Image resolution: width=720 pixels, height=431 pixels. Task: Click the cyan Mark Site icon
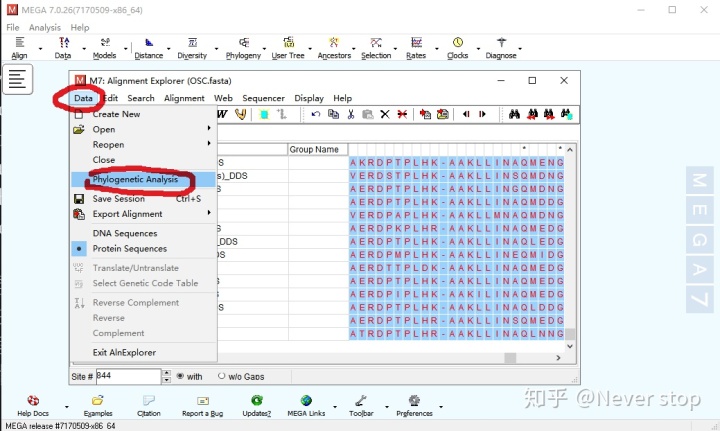[264, 114]
